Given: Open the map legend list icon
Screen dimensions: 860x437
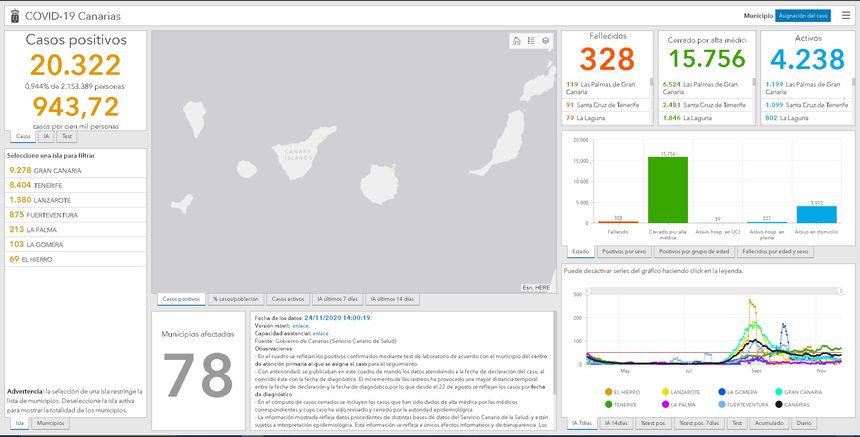Looking at the screenshot, I should (x=530, y=41).
